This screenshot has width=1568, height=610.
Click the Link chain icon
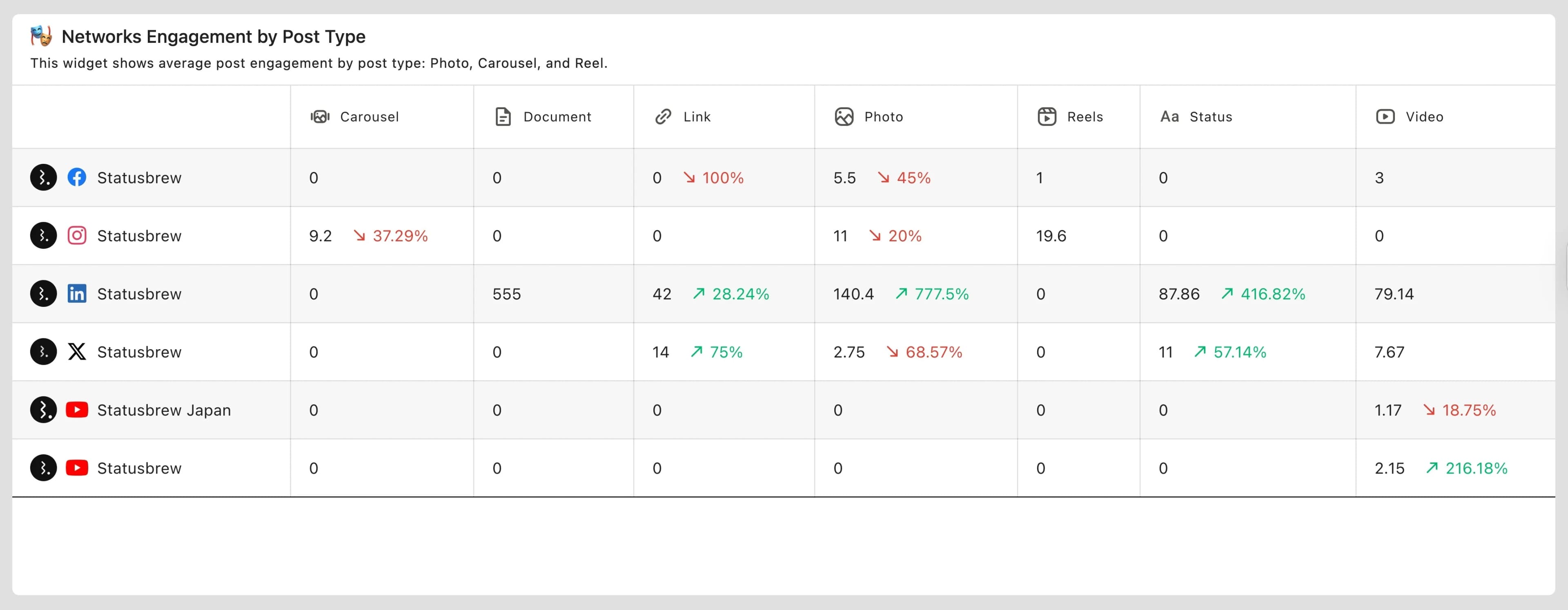click(663, 116)
